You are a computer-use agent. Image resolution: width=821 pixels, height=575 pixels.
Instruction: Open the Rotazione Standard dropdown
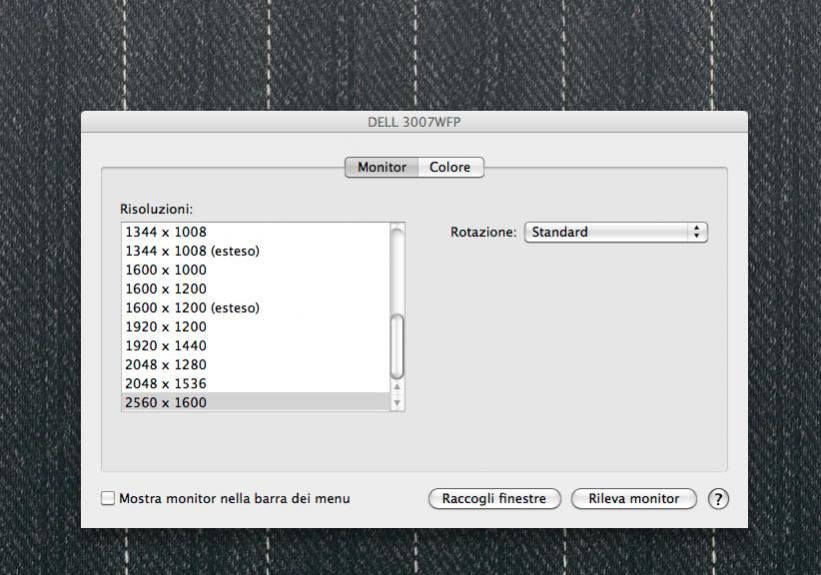click(x=616, y=232)
